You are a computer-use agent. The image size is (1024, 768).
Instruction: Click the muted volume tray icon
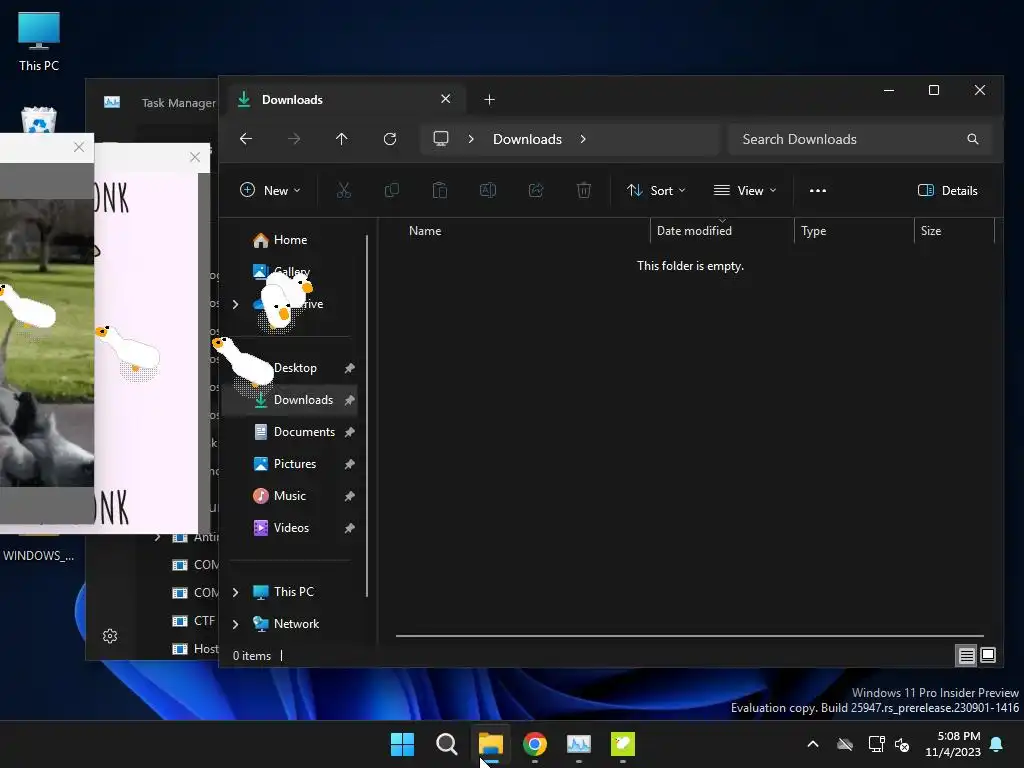coord(902,744)
